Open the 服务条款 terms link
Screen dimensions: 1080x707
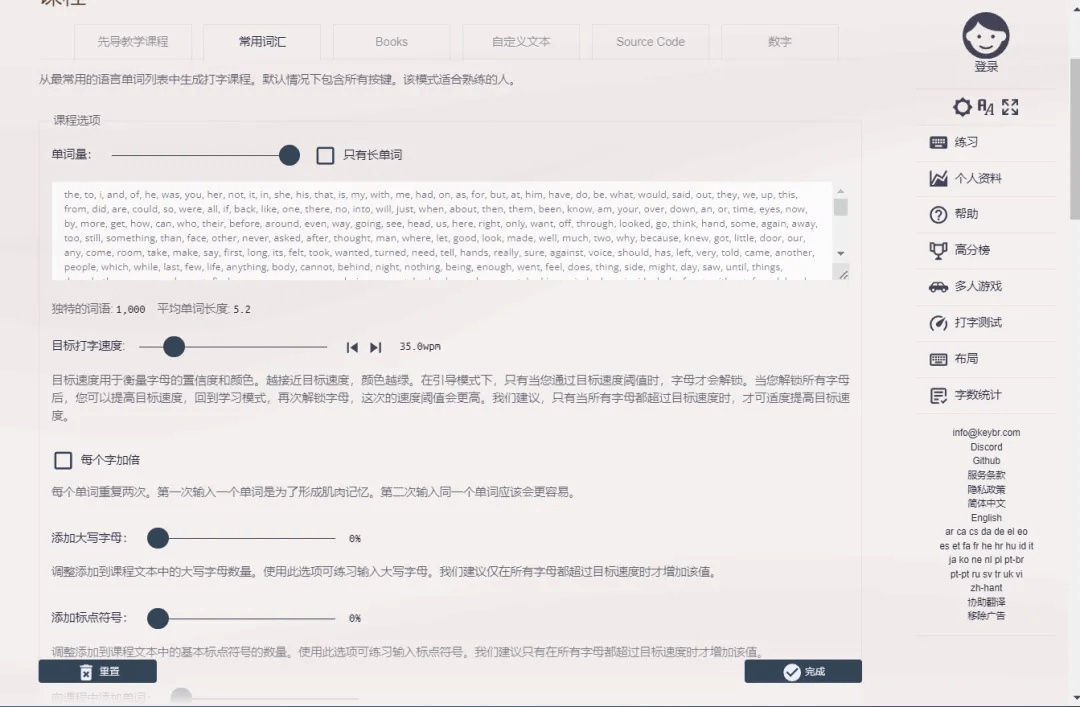tap(986, 475)
